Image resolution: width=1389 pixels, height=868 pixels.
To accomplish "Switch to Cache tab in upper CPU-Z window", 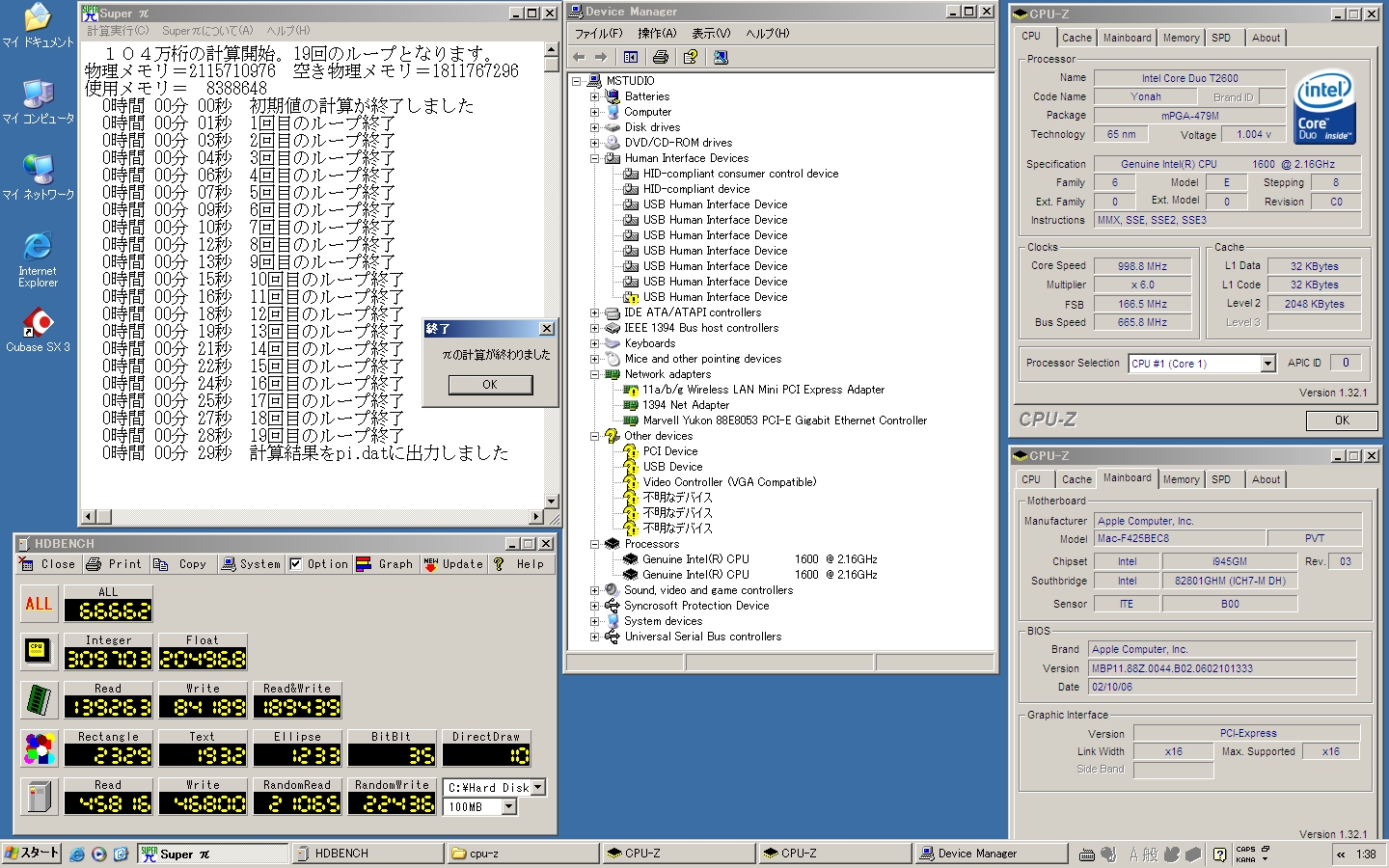I will pyautogui.click(x=1076, y=38).
